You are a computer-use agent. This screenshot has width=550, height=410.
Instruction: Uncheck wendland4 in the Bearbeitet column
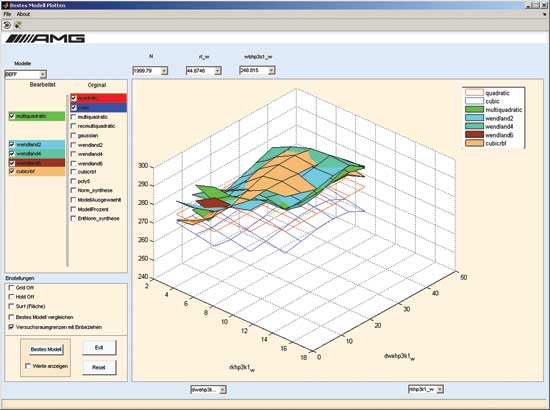(x=12, y=154)
